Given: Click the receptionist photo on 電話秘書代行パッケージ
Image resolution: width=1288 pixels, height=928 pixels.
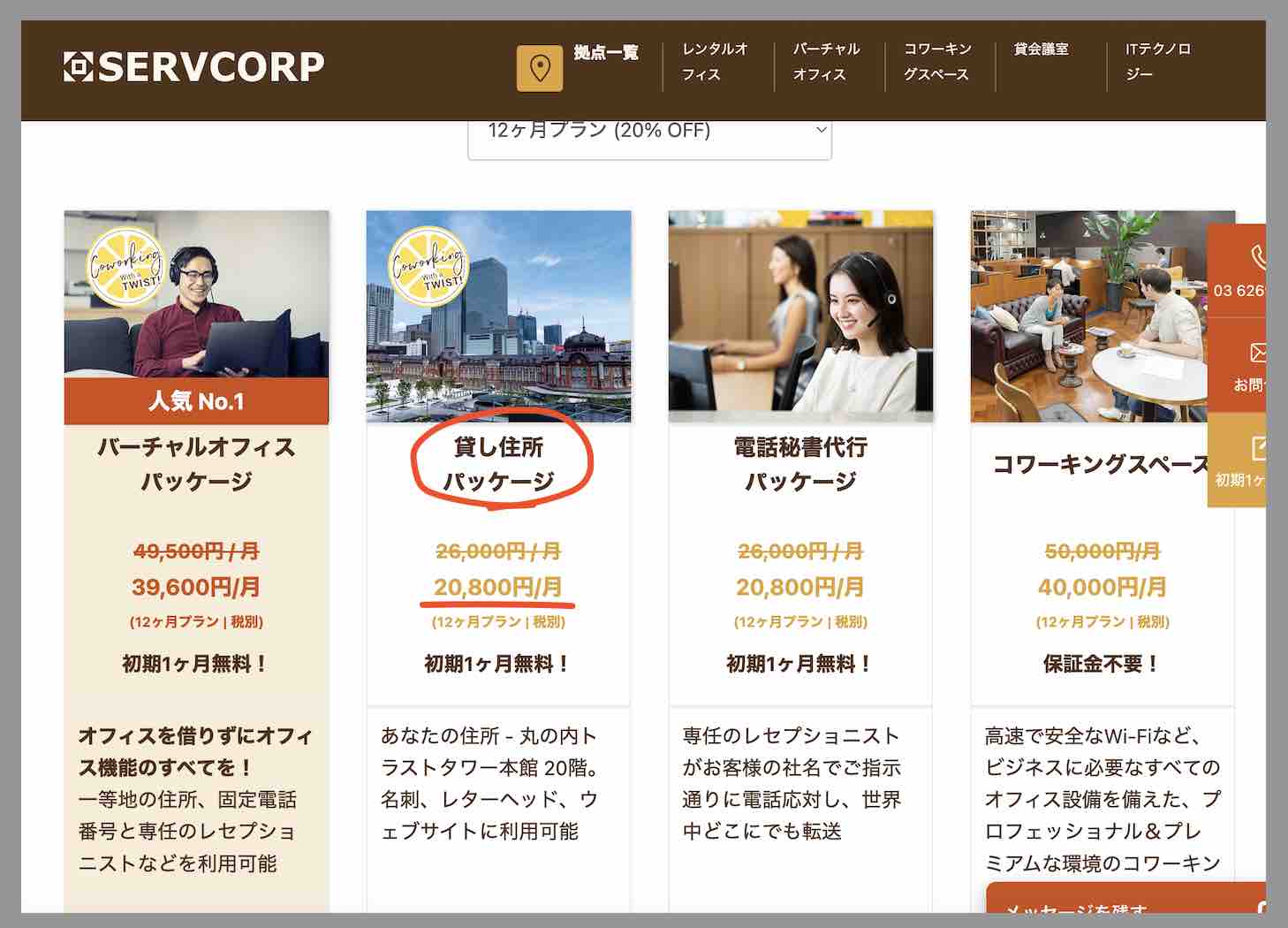Looking at the screenshot, I should tap(800, 316).
